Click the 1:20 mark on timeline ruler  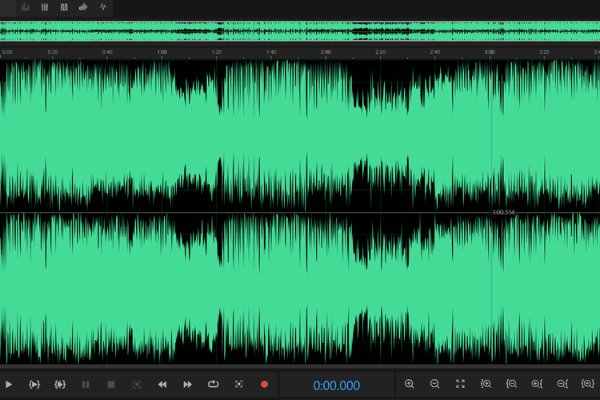(216, 52)
